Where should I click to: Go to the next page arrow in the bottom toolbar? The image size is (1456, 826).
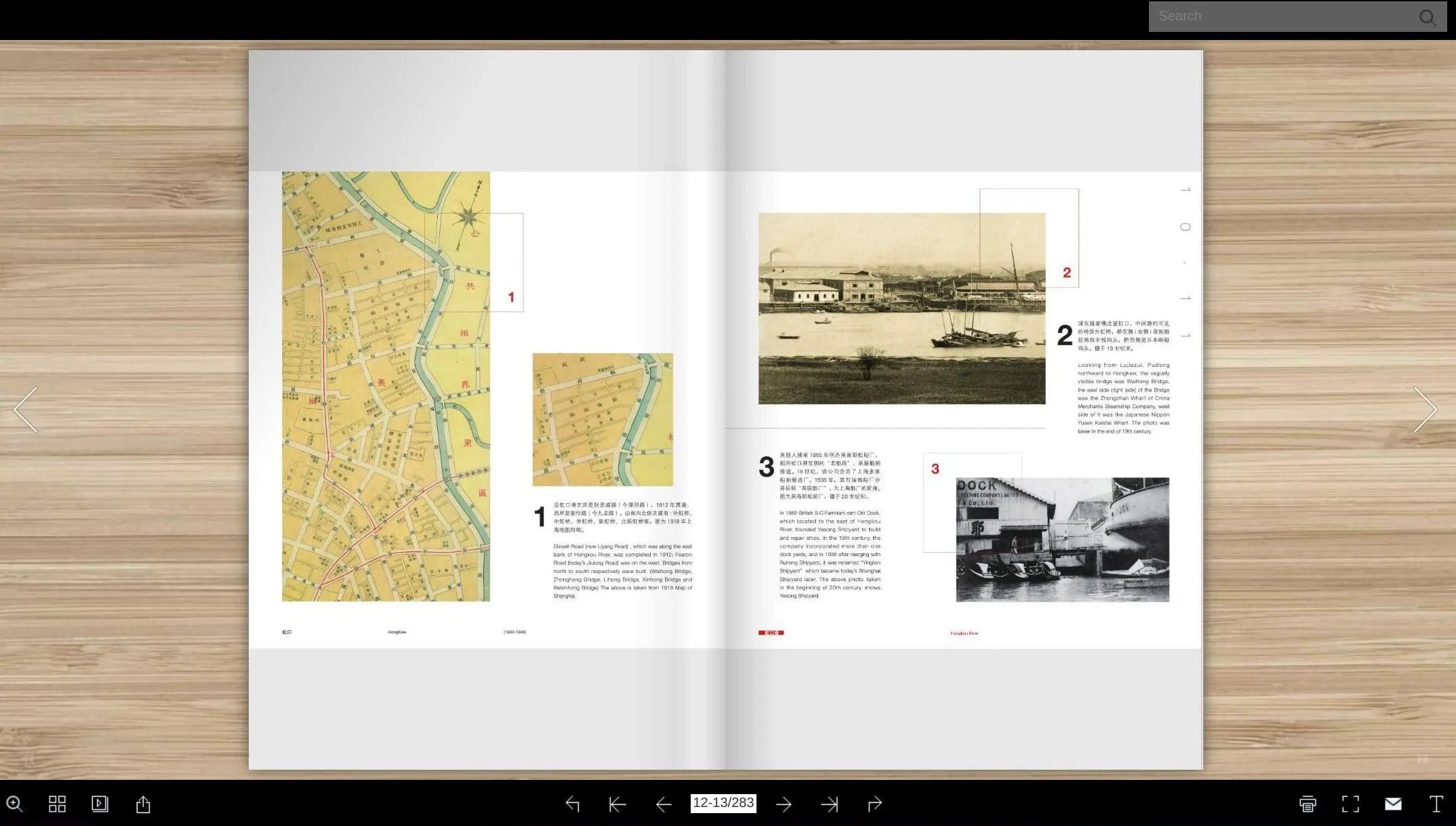[x=784, y=804]
